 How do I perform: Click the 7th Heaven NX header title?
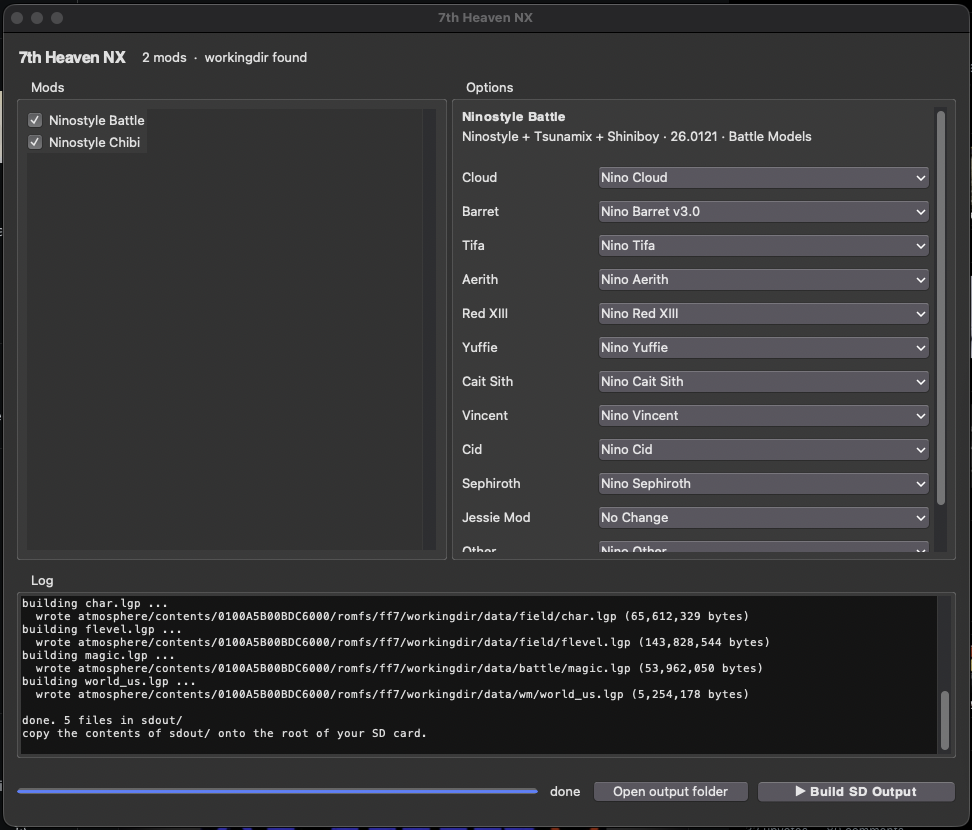point(72,58)
